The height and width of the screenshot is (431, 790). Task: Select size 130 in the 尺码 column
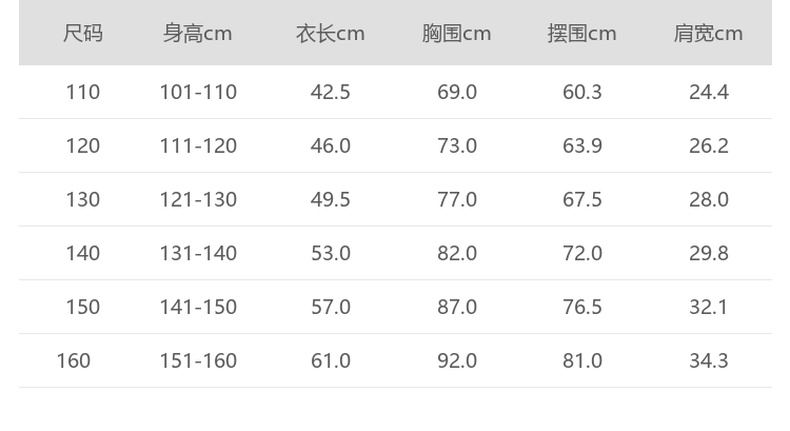click(x=83, y=199)
